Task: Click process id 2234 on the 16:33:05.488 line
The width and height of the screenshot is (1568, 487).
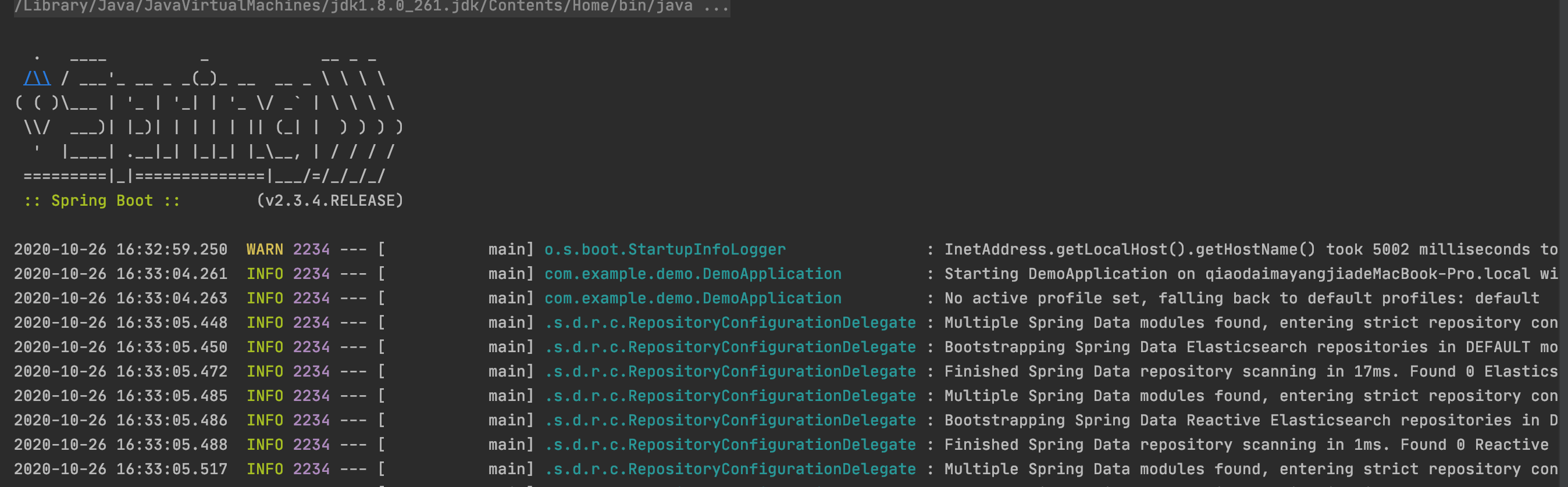Action: (x=311, y=445)
